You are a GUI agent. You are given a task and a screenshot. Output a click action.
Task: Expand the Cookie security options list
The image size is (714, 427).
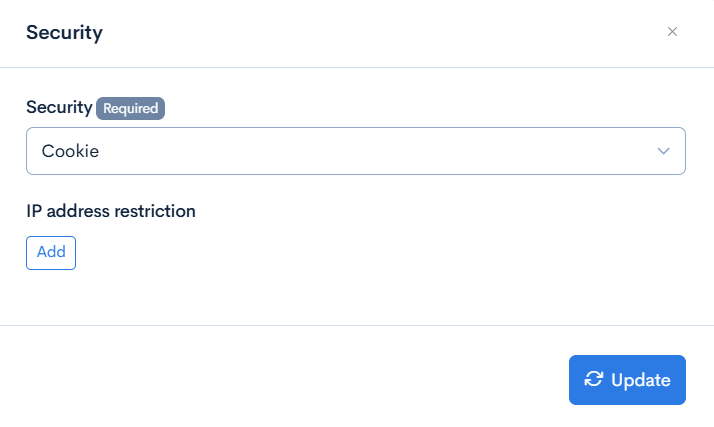point(355,151)
